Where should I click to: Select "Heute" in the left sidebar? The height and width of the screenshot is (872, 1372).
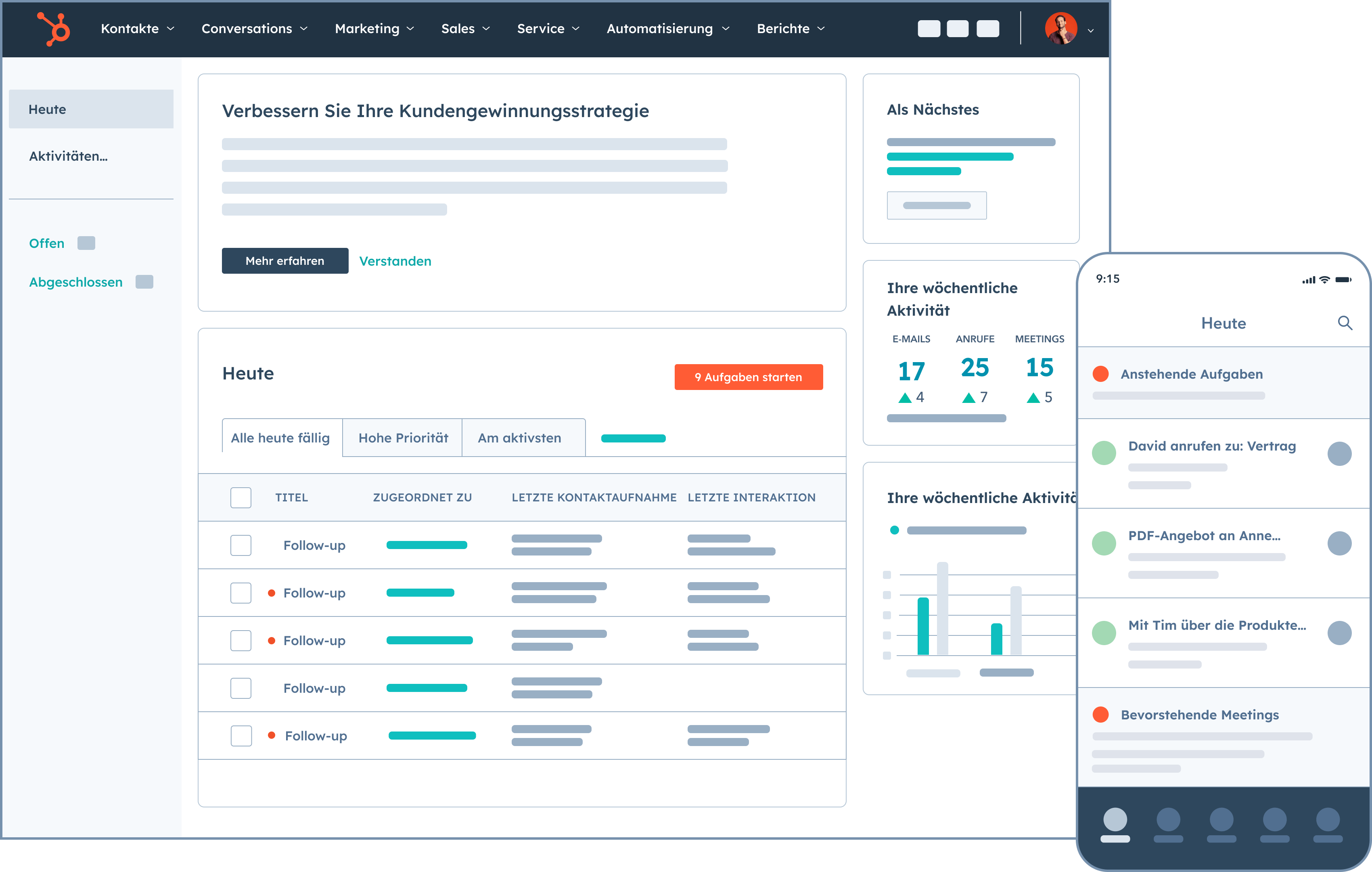pos(47,109)
